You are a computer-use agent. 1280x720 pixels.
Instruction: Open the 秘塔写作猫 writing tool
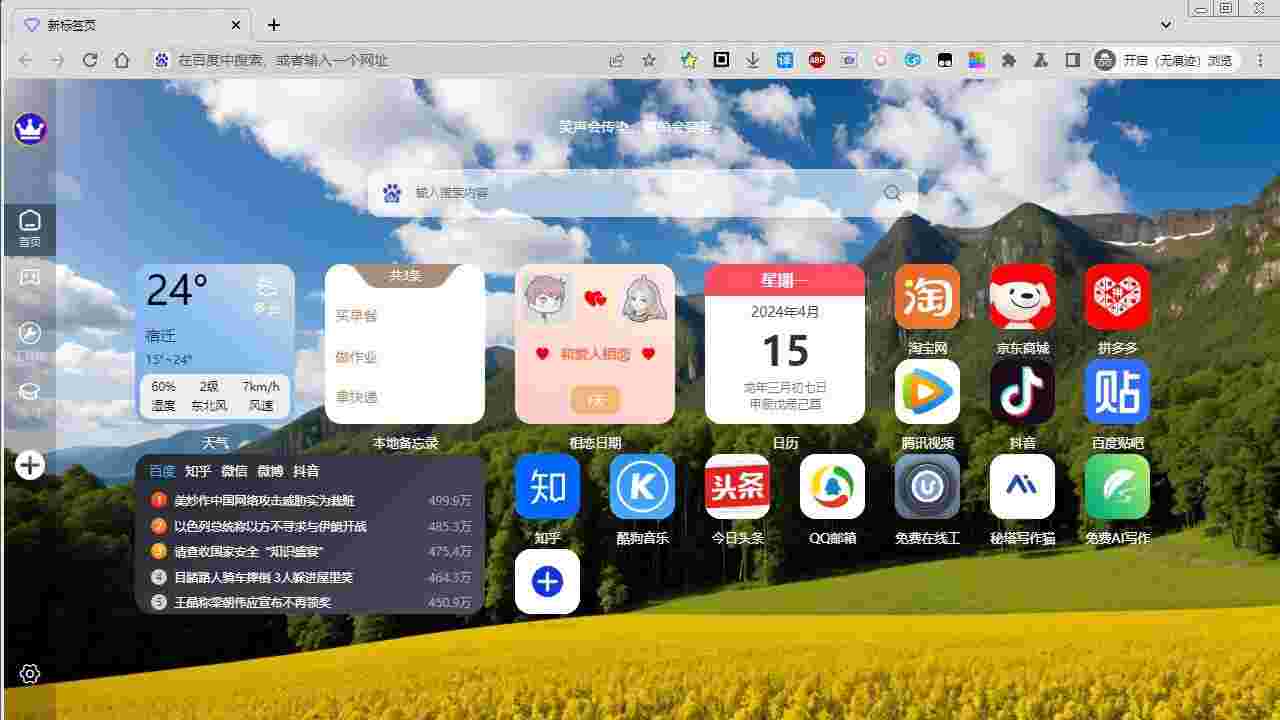(x=1021, y=486)
